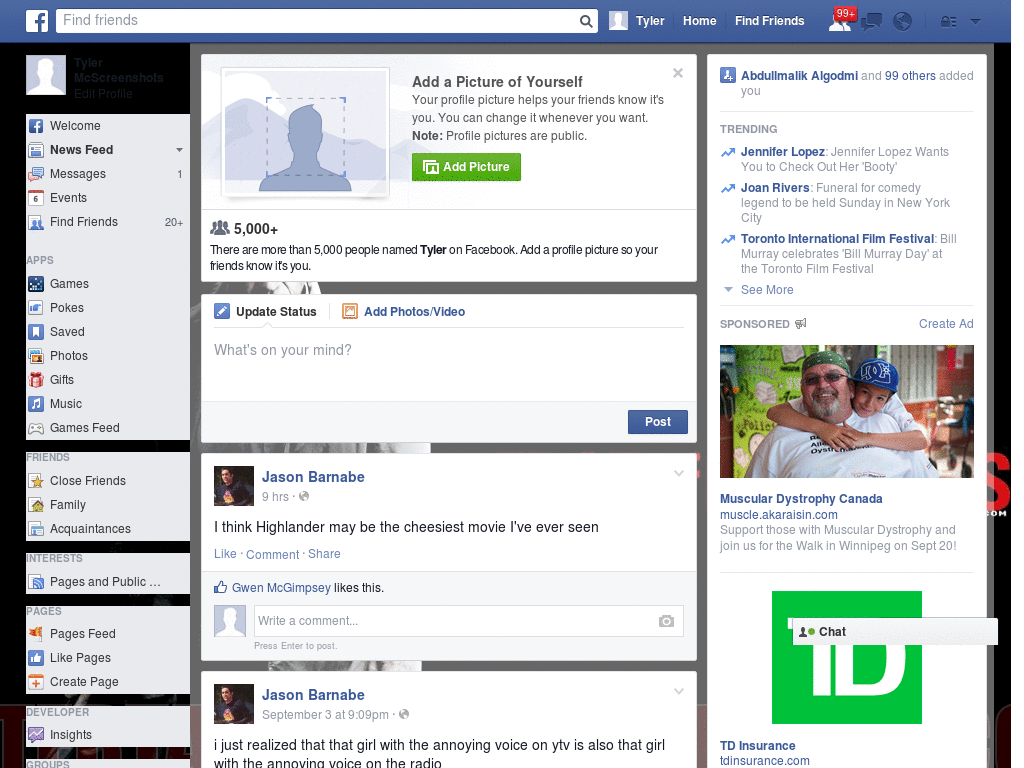Open Acquaintances list icon
The image size is (1024, 768).
[36, 529]
